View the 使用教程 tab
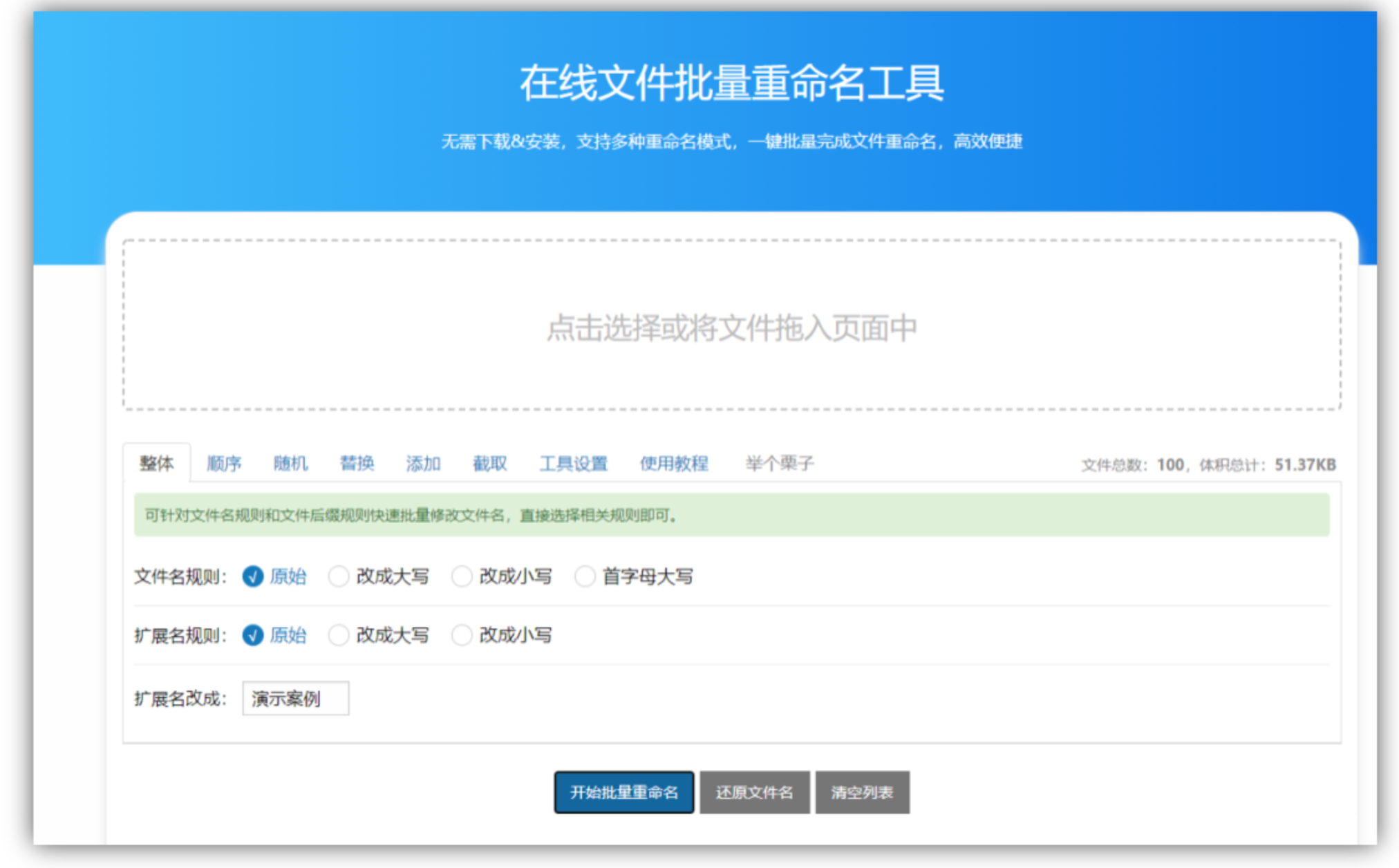Image resolution: width=1399 pixels, height=868 pixels. click(674, 463)
